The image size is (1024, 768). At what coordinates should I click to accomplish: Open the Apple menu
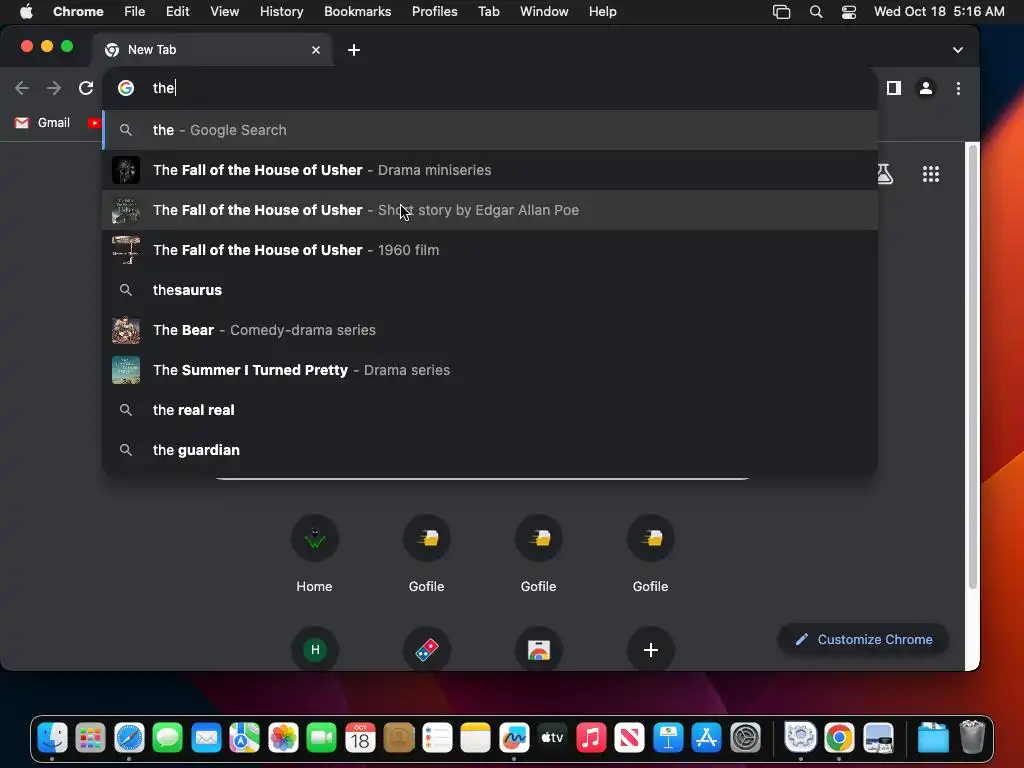(x=25, y=12)
